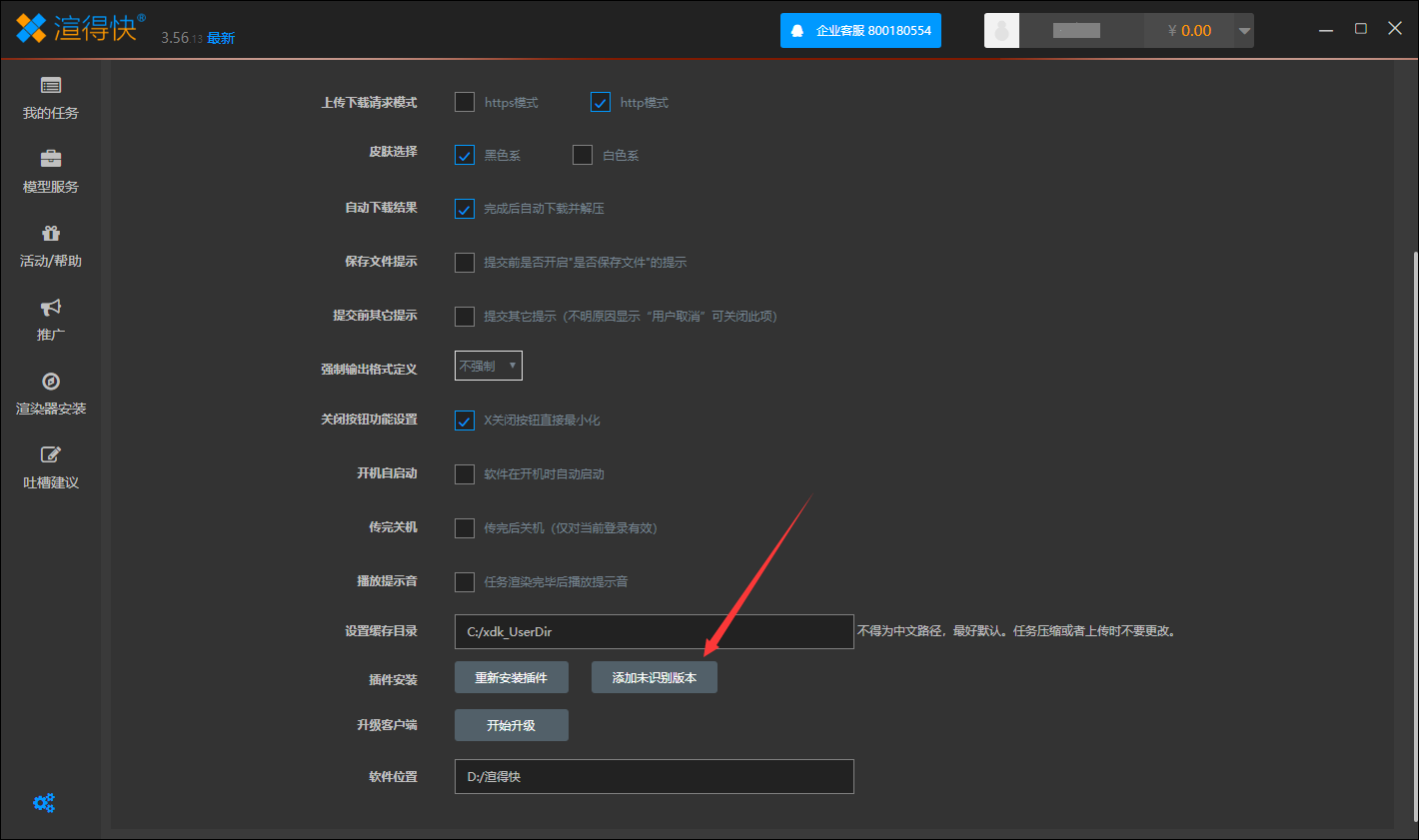Image resolution: width=1419 pixels, height=840 pixels.
Task: Click the 强制输出格式定义 label
Action: (369, 370)
